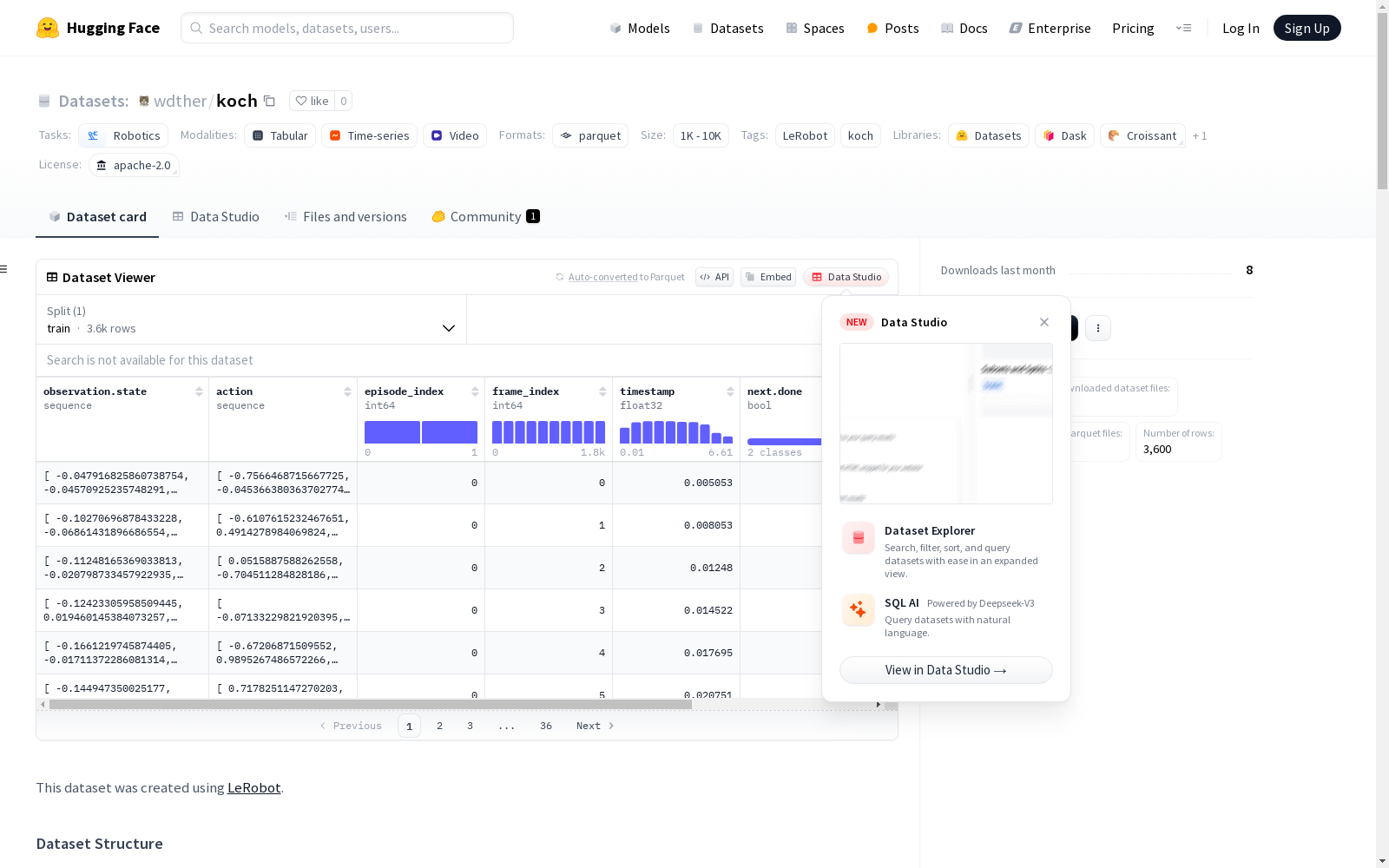Copy dataset name with the copy icon
The width and height of the screenshot is (1389, 868).
point(270,101)
